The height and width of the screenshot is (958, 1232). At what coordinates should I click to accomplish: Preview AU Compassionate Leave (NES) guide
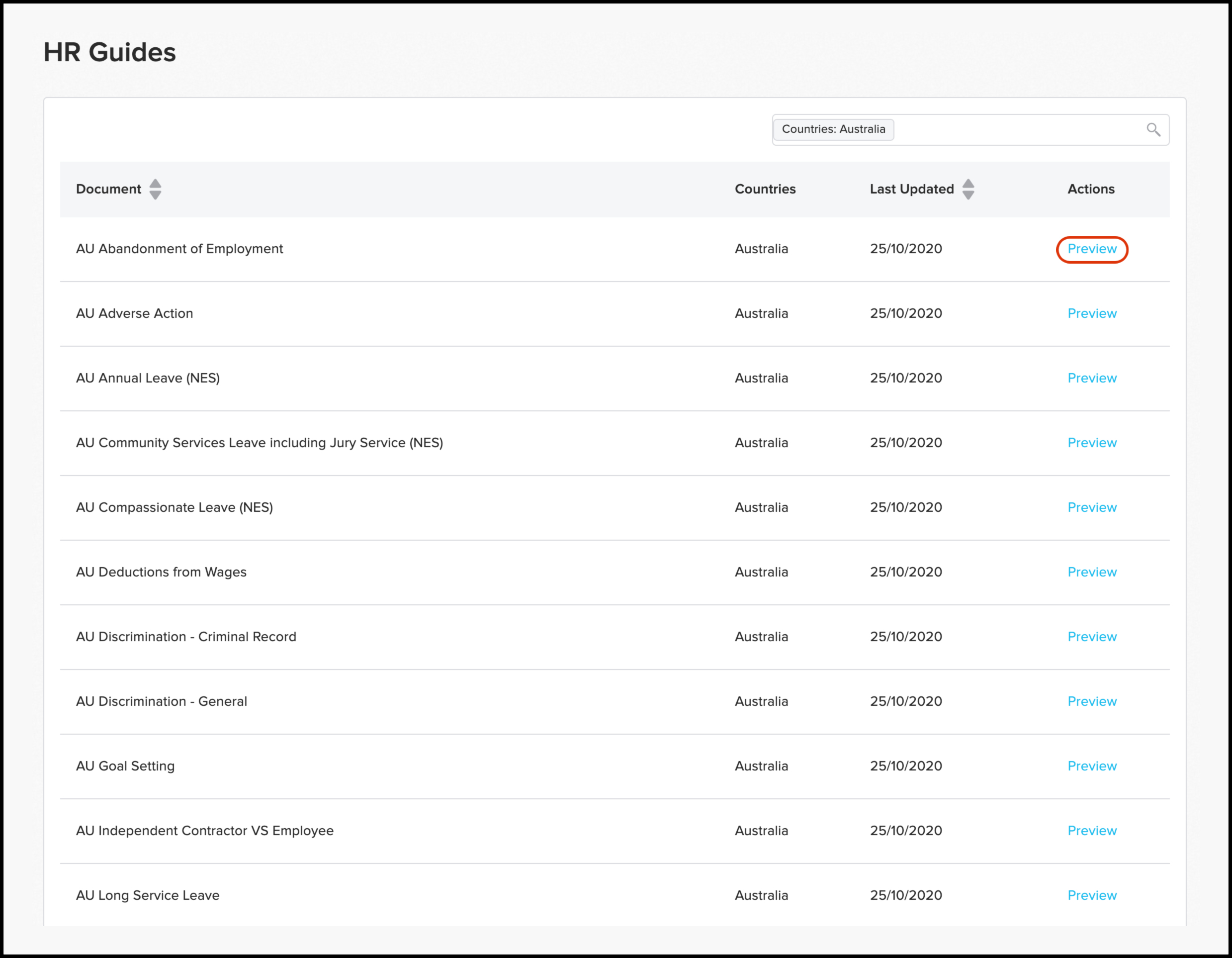tap(1091, 507)
